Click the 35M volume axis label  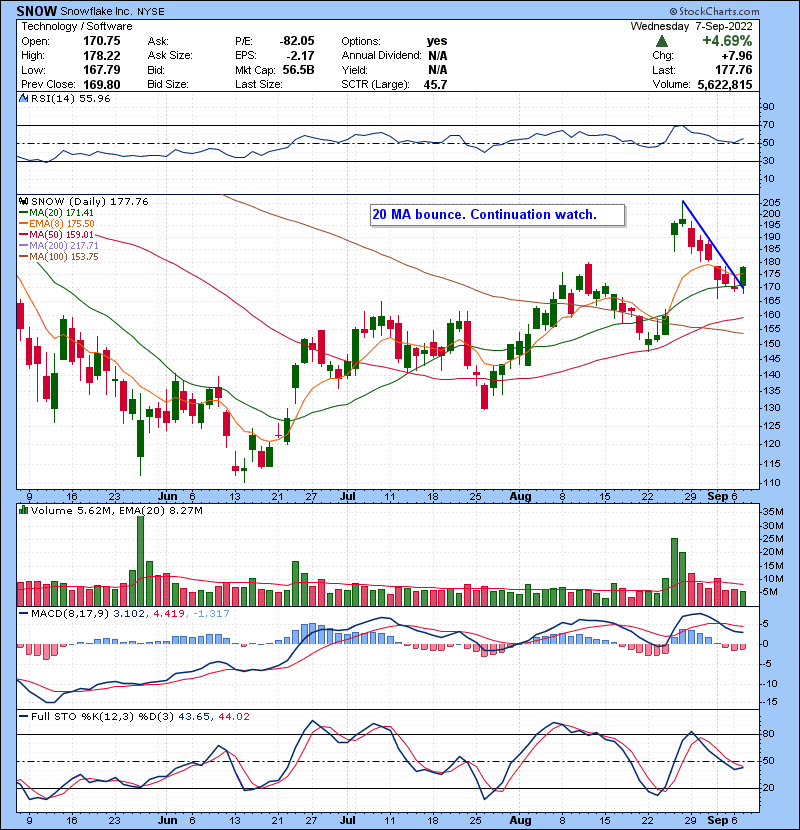pos(772,512)
